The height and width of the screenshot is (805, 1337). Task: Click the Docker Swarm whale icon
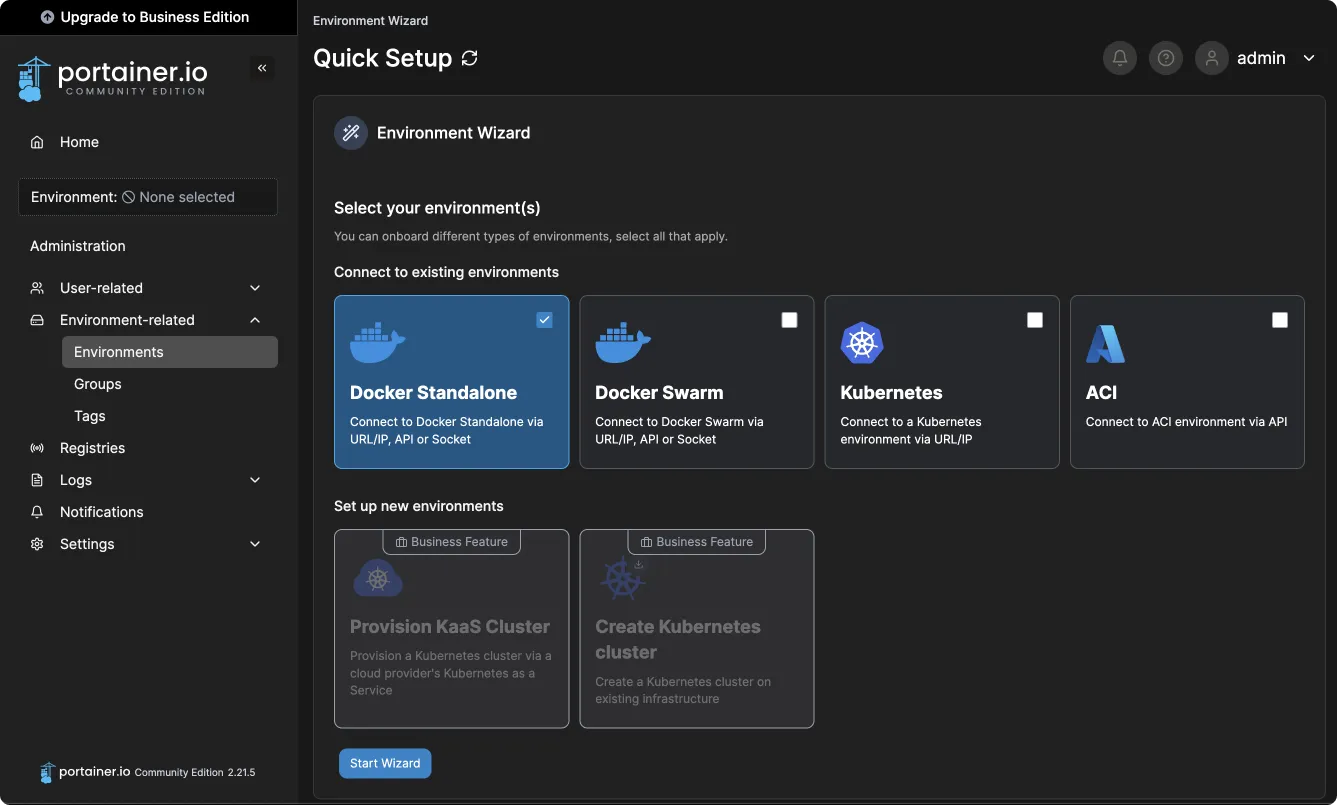click(x=623, y=343)
